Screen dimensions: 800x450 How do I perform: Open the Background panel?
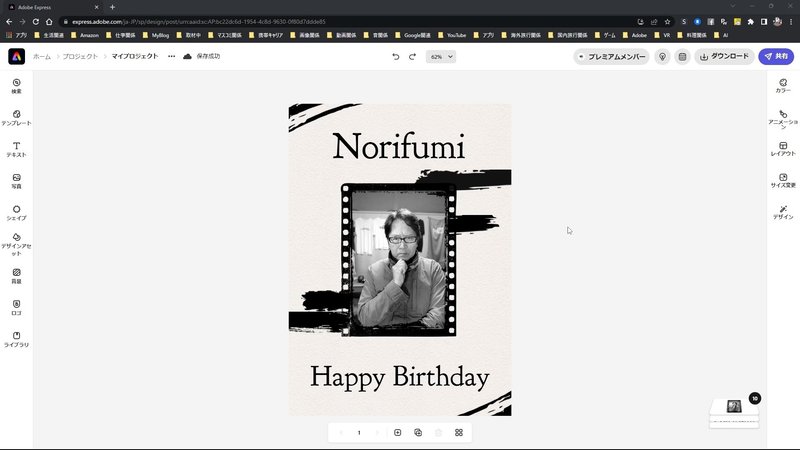(x=16, y=276)
